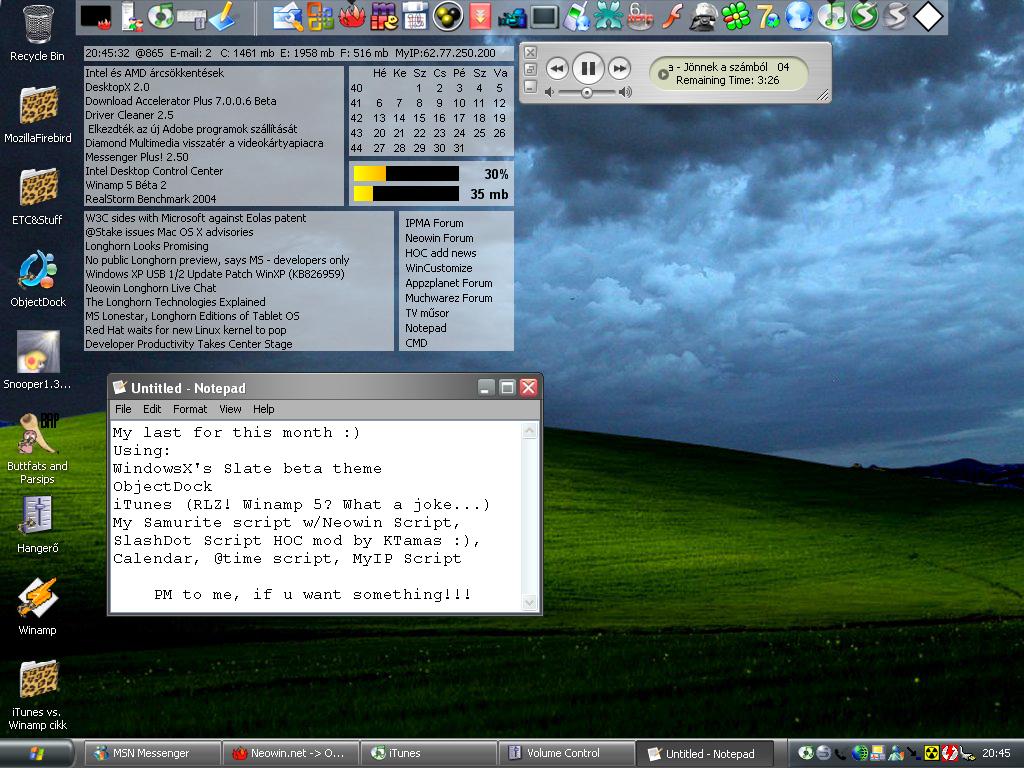The height and width of the screenshot is (768, 1024).
Task: Click the track info arrow in iTunes display
Action: pyautogui.click(x=663, y=74)
